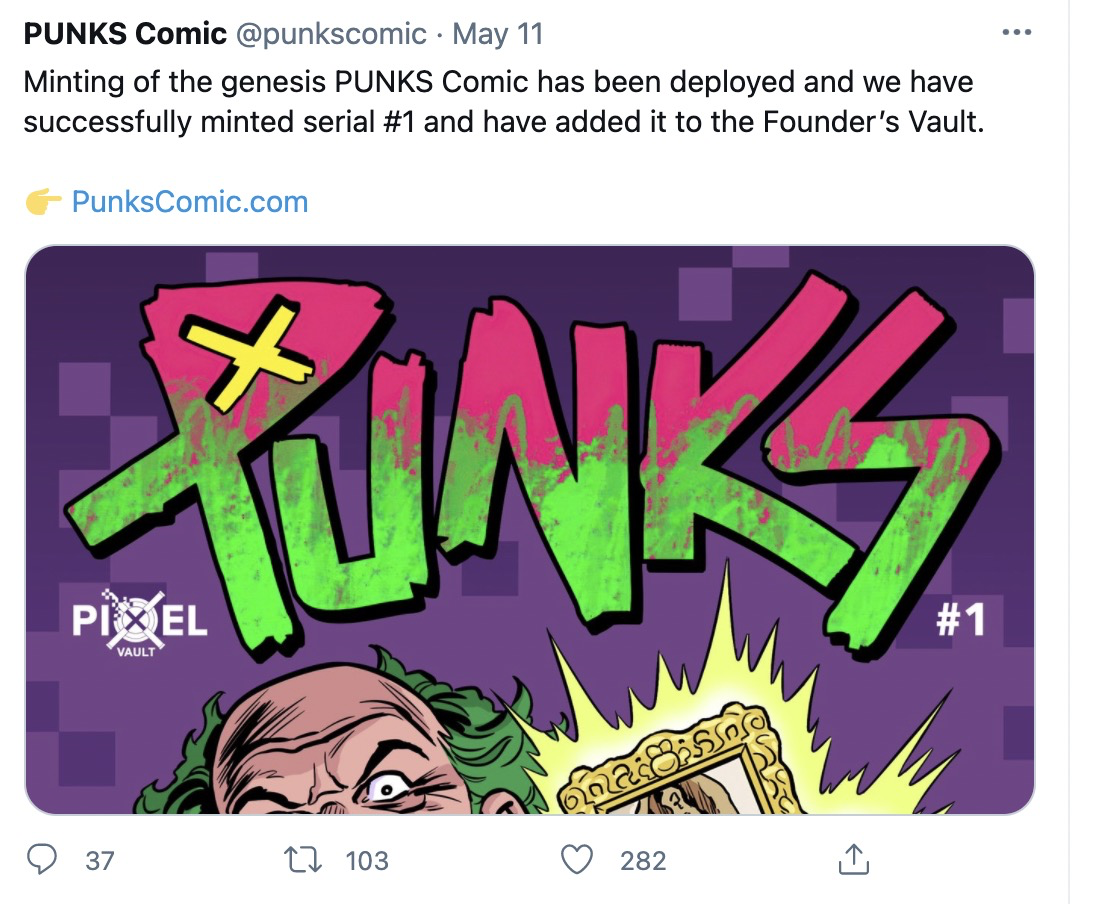
Task: Open the three-dot more options menu
Action: click(1016, 32)
